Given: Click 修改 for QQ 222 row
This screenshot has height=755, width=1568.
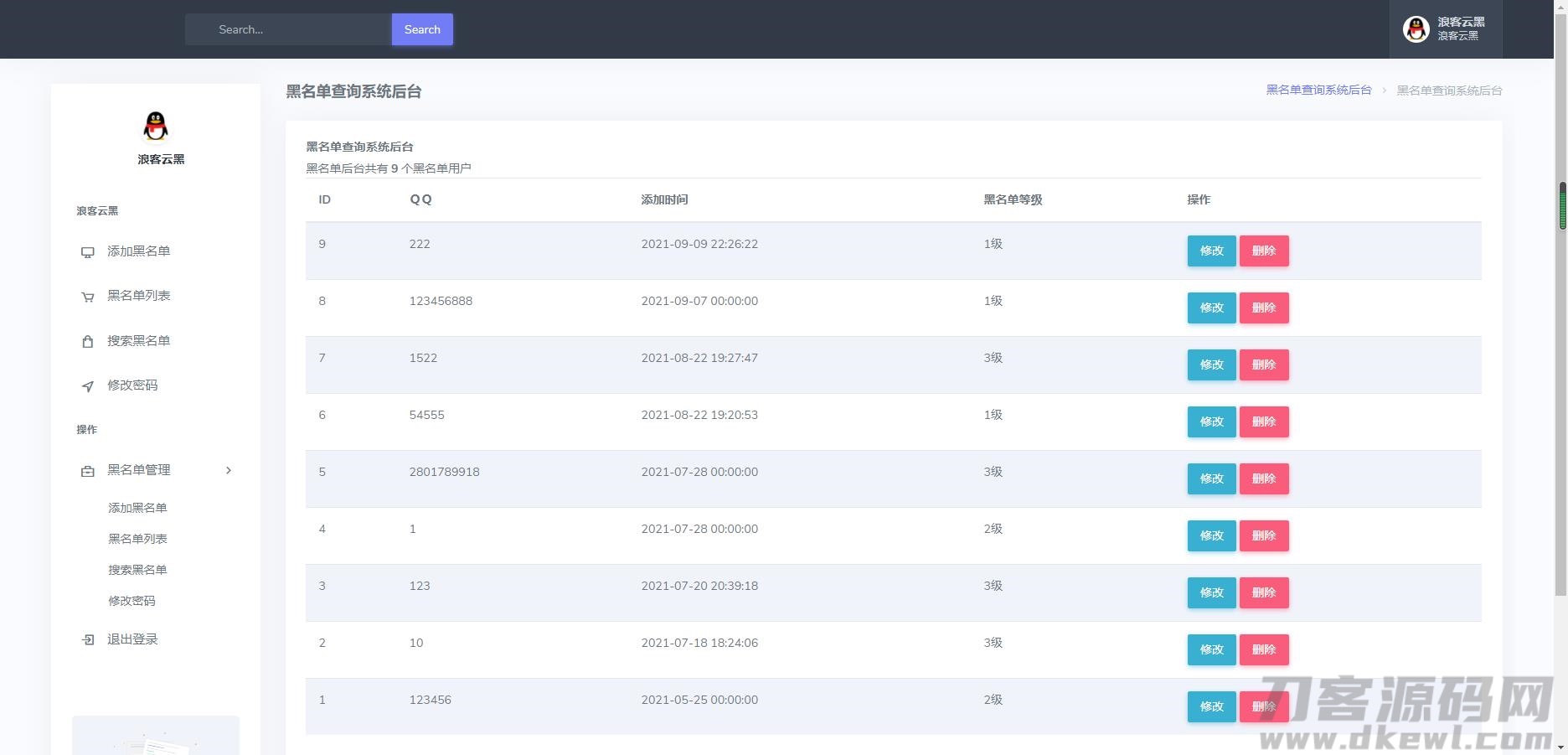Looking at the screenshot, I should [1211, 251].
